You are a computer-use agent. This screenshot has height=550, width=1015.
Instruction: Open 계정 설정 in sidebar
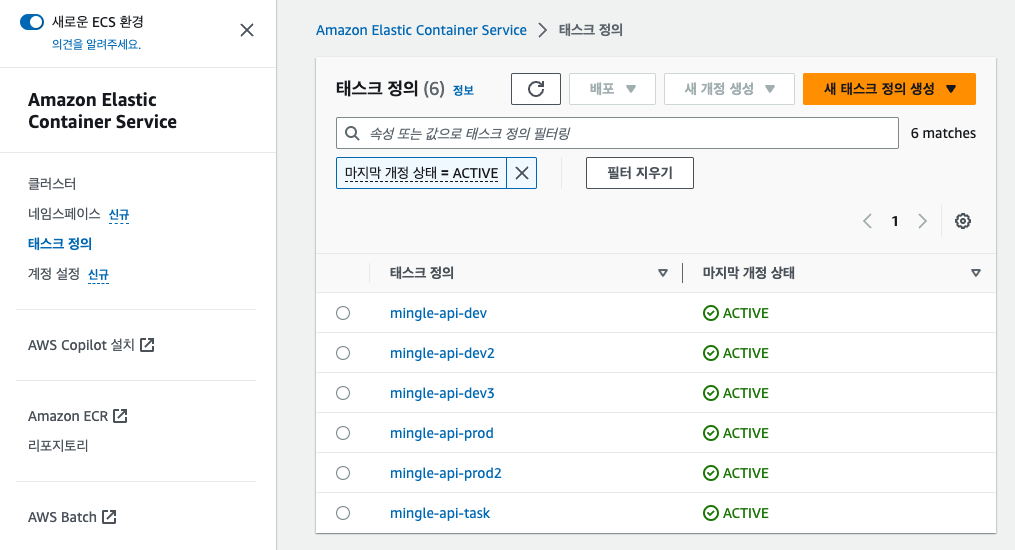(x=54, y=274)
